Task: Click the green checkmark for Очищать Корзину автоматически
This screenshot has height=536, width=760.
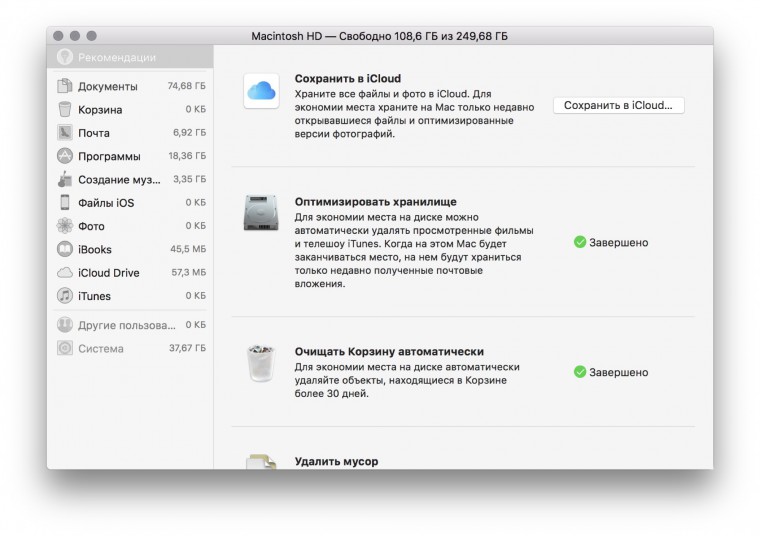Action: pyautogui.click(x=580, y=372)
